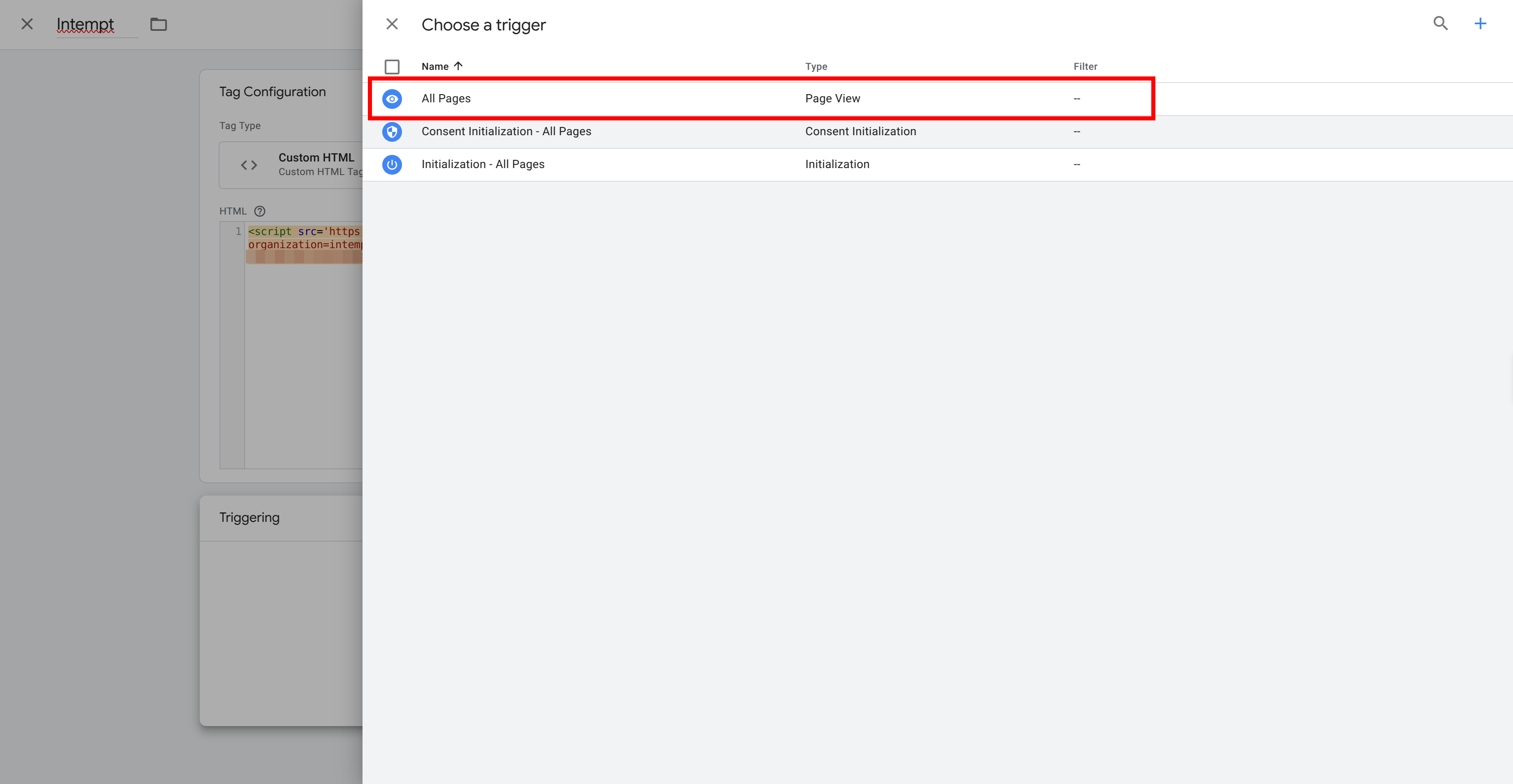Tick the select-all triggers checkbox
The height and width of the screenshot is (784, 1513).
pyautogui.click(x=392, y=67)
